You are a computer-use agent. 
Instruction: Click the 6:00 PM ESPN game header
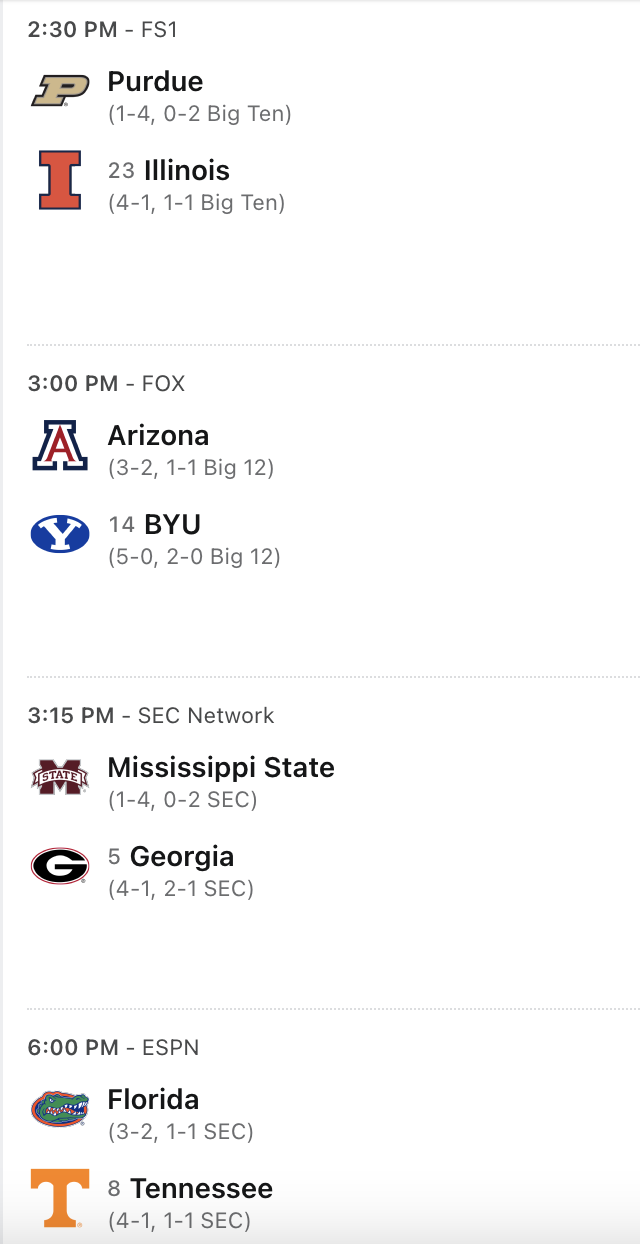(113, 1048)
